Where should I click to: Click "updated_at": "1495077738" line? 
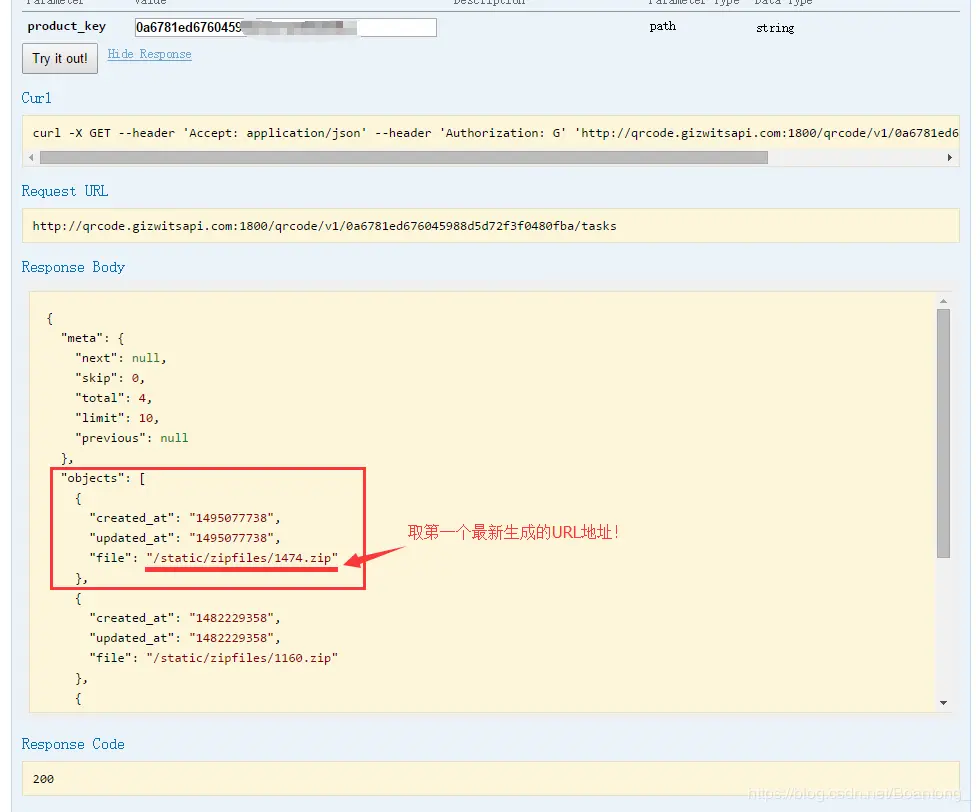(x=185, y=538)
